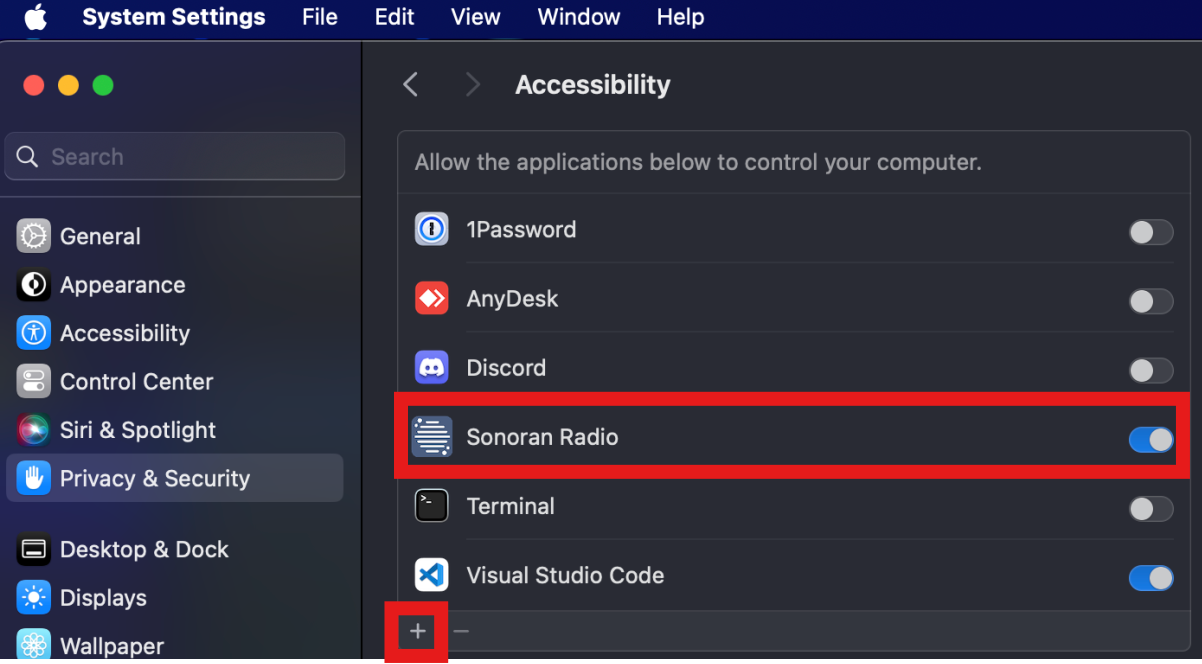Viewport: 1202px width, 664px height.
Task: Open the Help menu
Action: 680,17
